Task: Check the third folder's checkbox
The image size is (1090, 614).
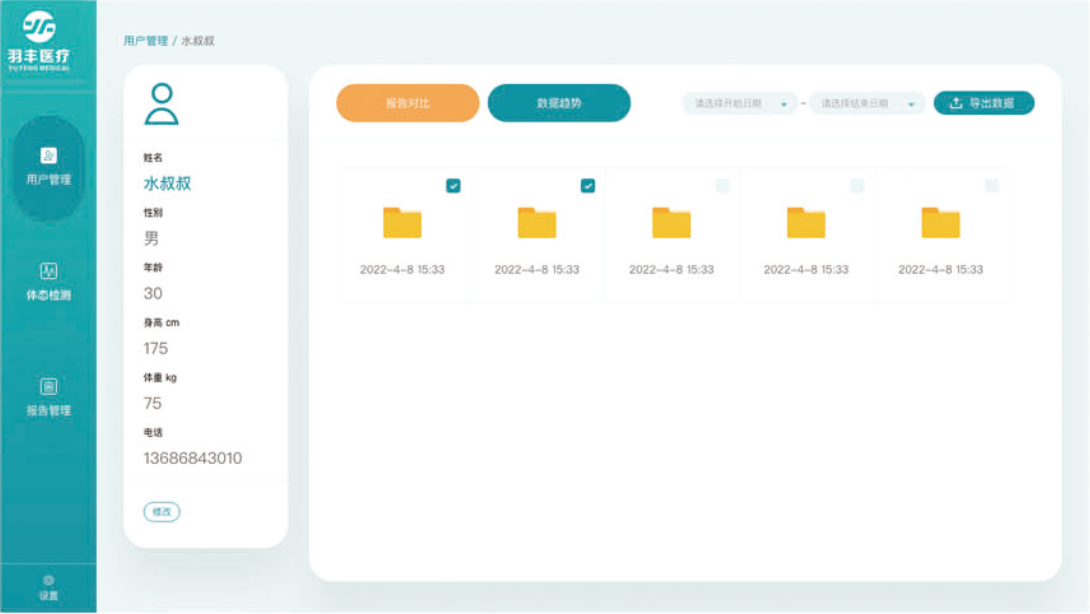Action: (x=722, y=186)
